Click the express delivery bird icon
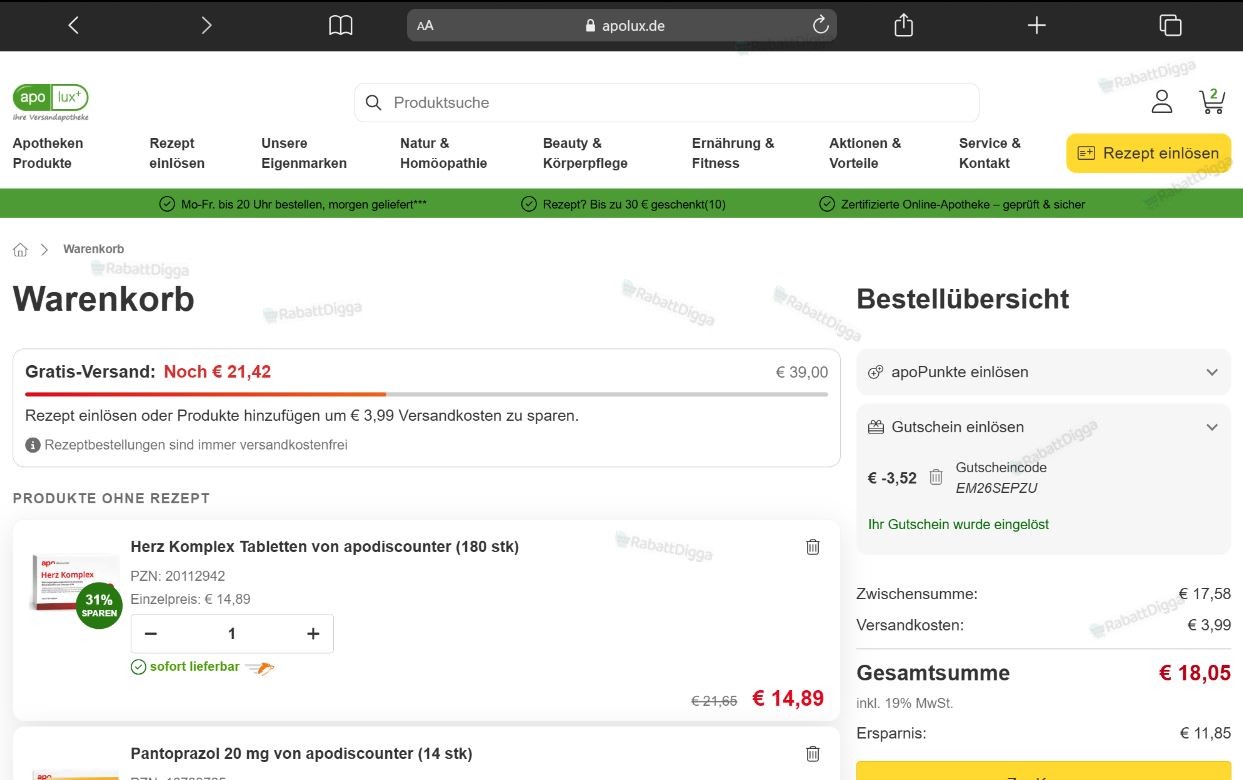1243x780 pixels. [260, 668]
